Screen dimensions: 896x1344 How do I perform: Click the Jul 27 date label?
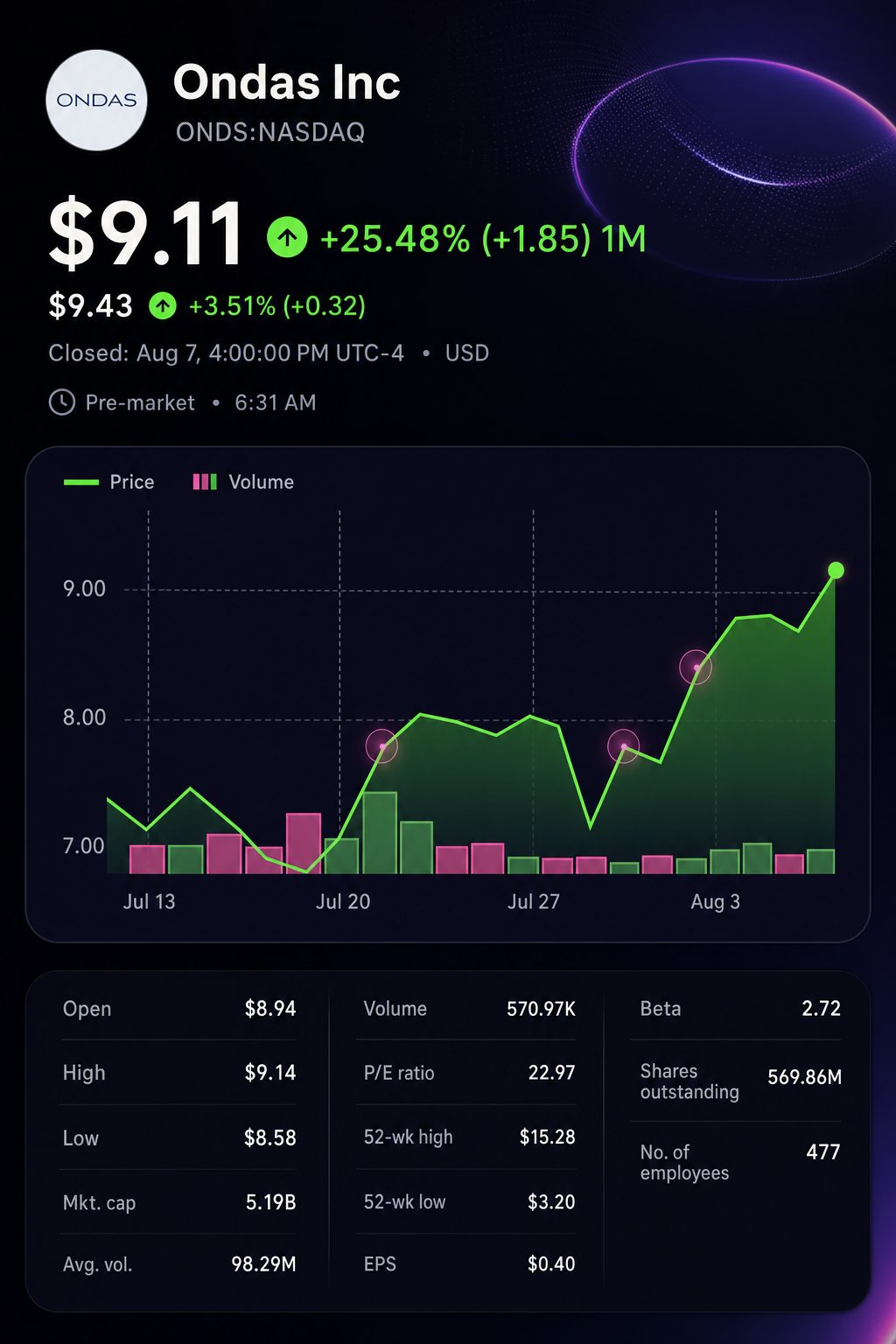tap(534, 901)
